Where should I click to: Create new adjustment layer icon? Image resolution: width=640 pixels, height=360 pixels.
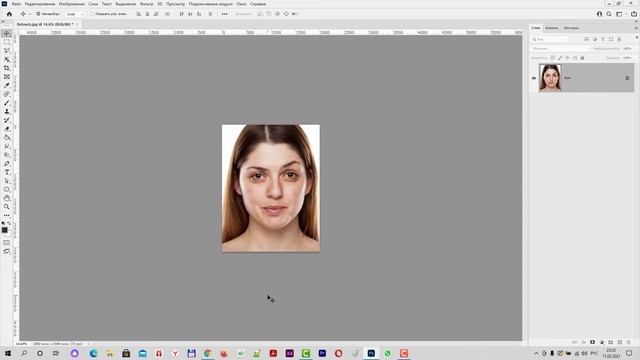(602, 342)
